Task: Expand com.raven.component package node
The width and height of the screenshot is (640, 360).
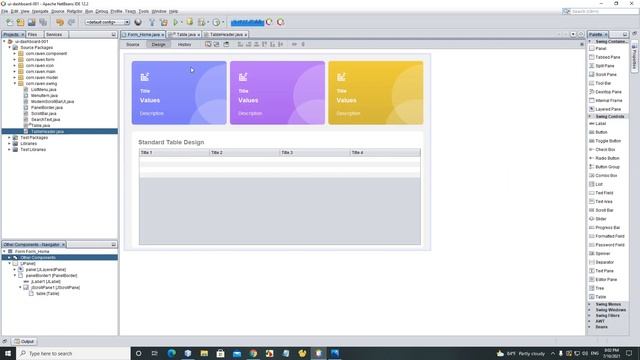Action: point(15,53)
